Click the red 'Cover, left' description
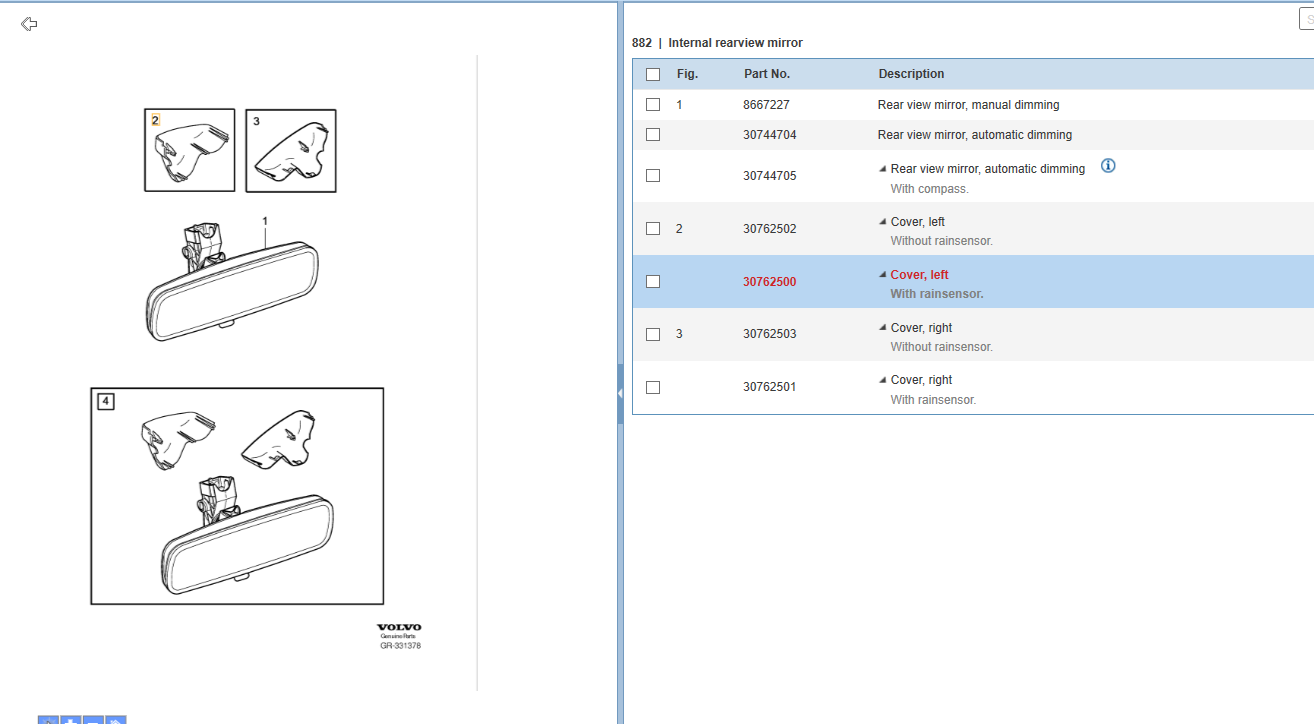This screenshot has height=724, width=1314. [x=920, y=275]
